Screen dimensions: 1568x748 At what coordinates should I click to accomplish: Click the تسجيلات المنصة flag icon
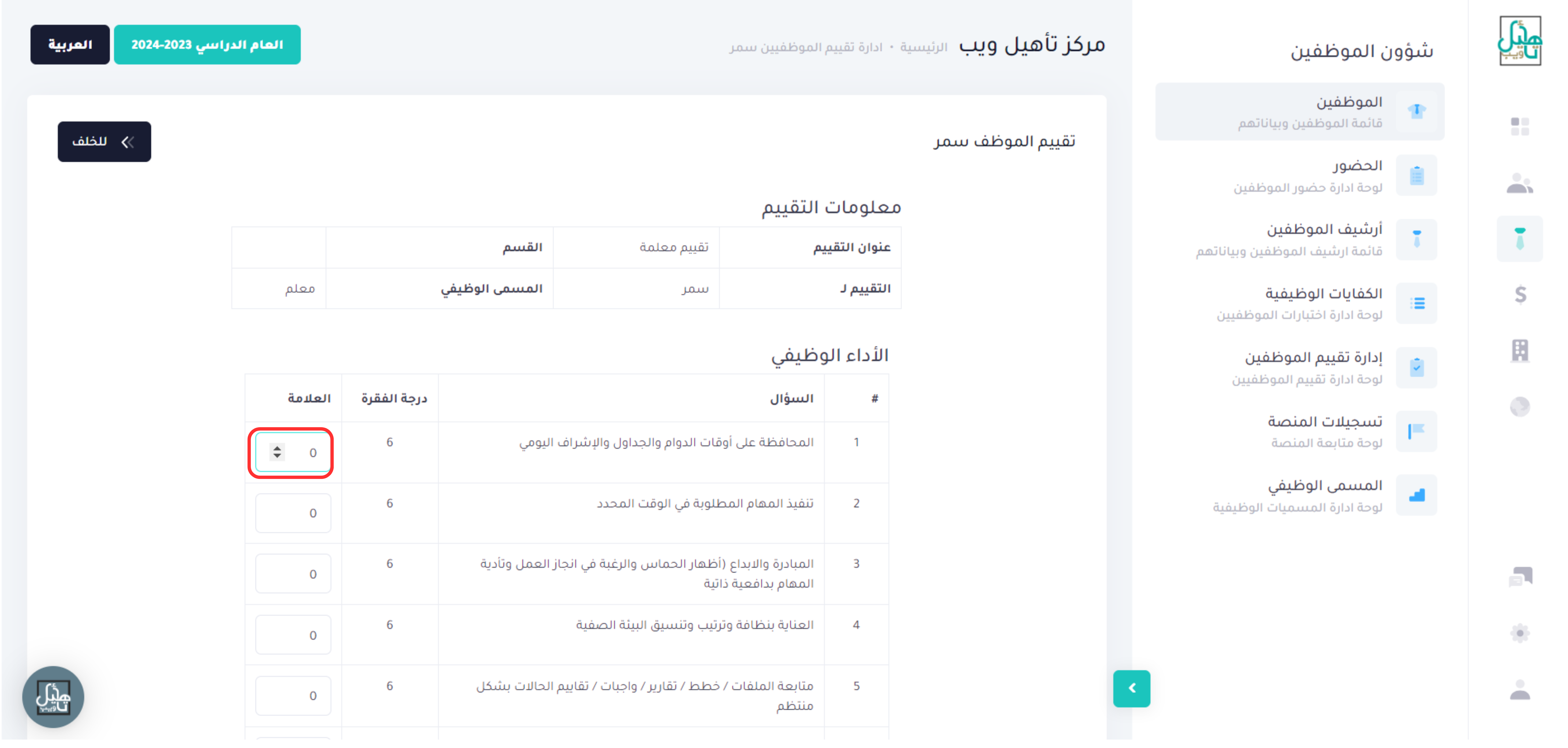coord(1417,432)
